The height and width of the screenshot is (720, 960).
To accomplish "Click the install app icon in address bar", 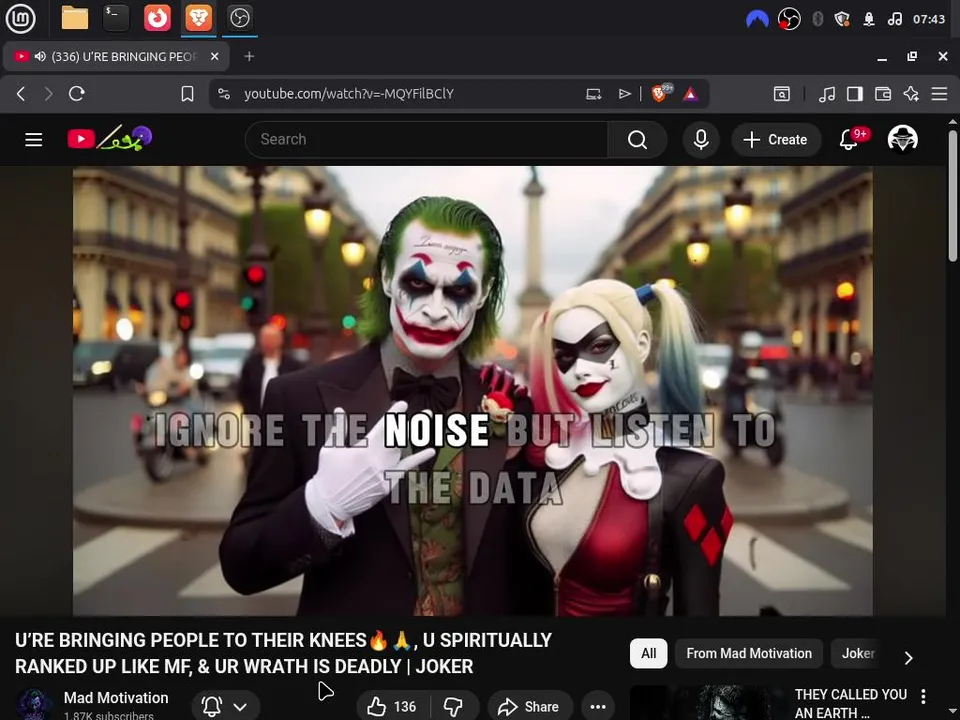I will (593, 94).
